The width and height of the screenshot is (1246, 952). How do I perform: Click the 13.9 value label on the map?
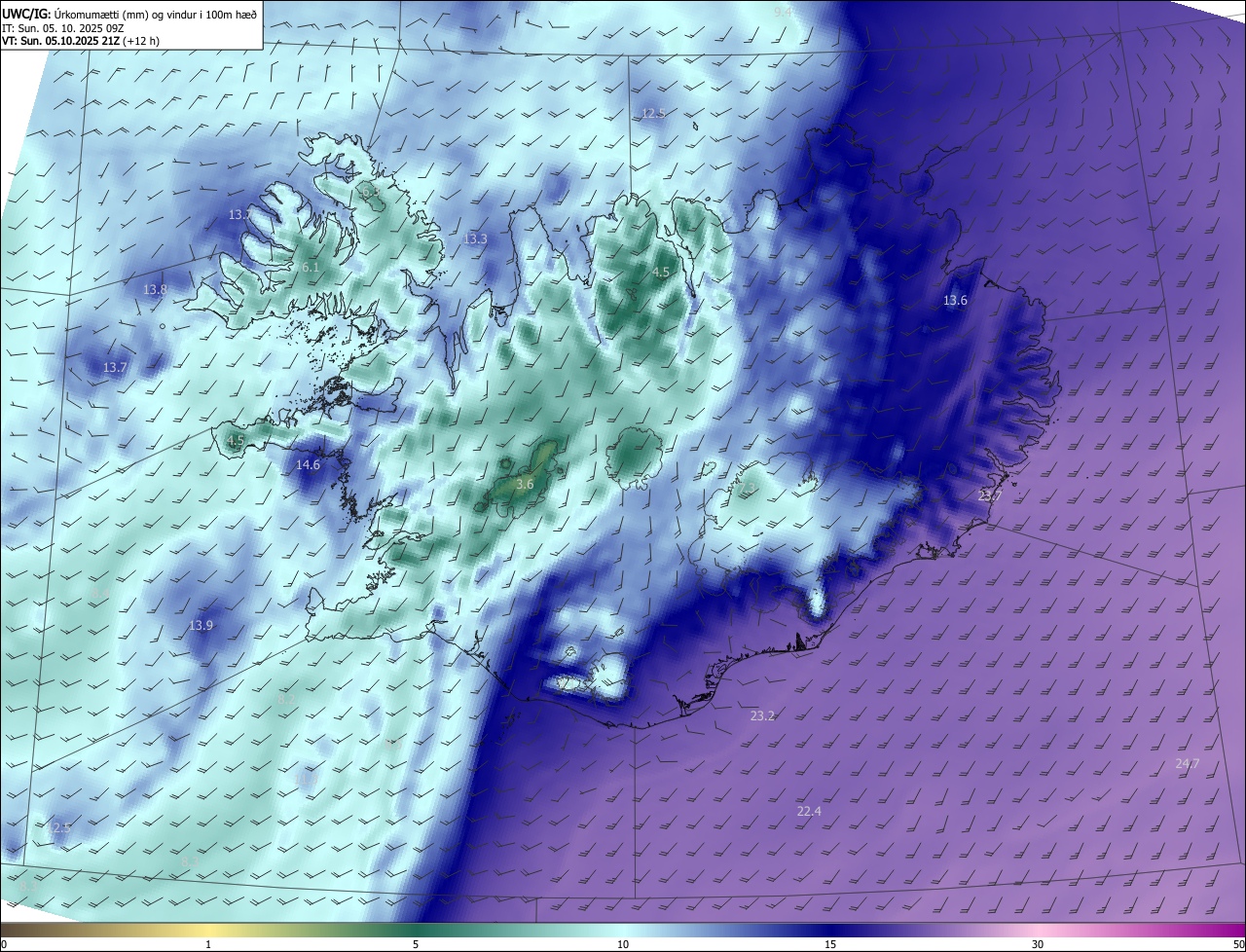(x=201, y=626)
